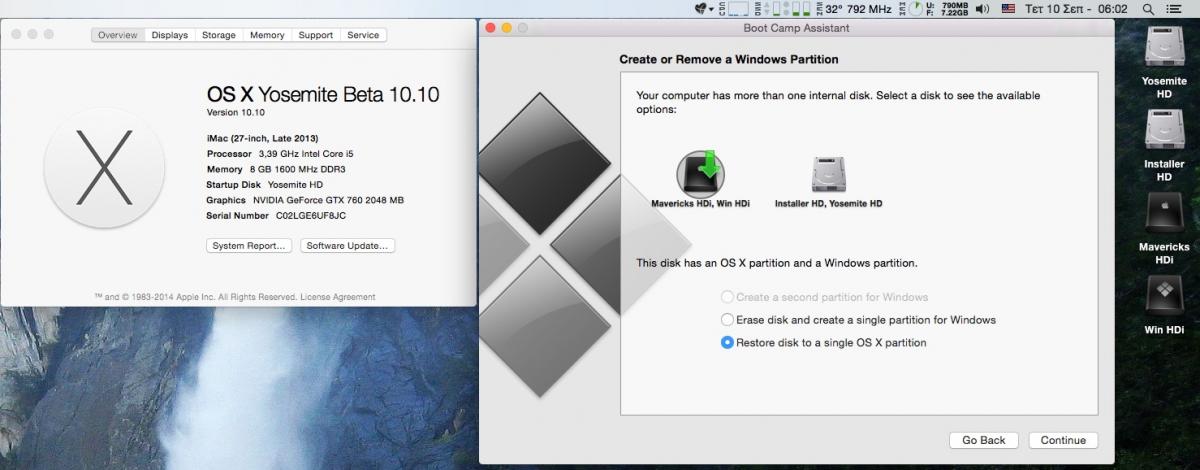
Task: Switch to the Service tab
Action: click(363, 35)
